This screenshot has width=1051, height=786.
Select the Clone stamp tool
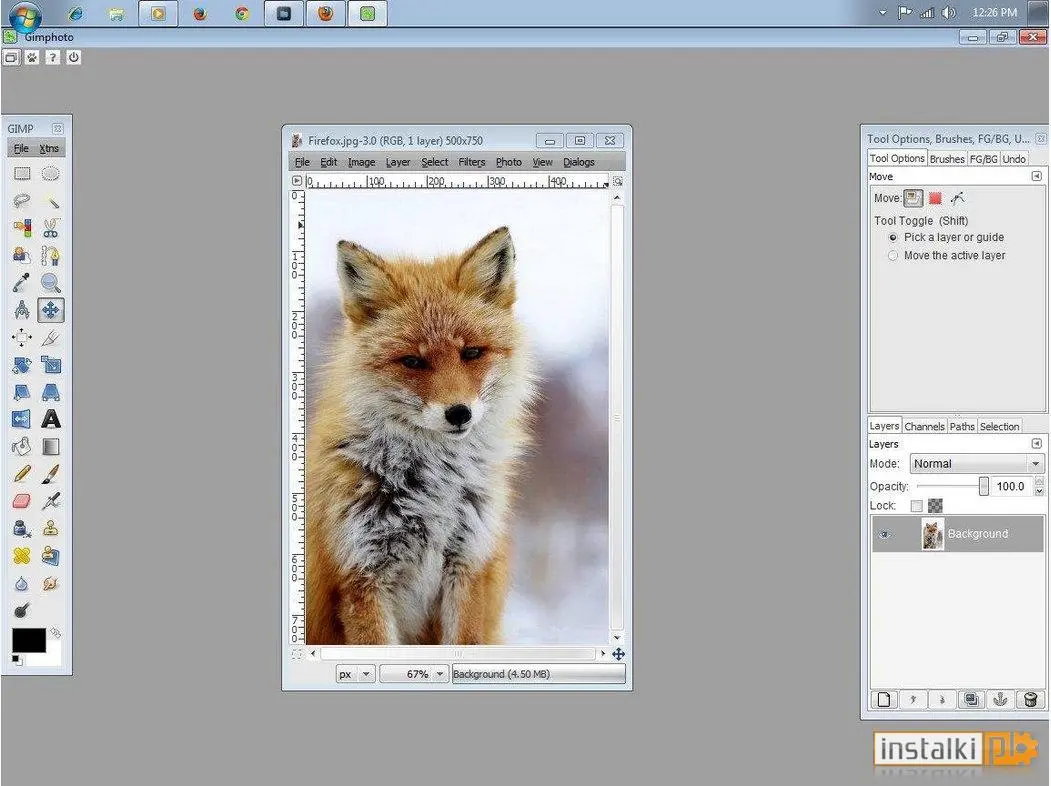tap(50, 529)
